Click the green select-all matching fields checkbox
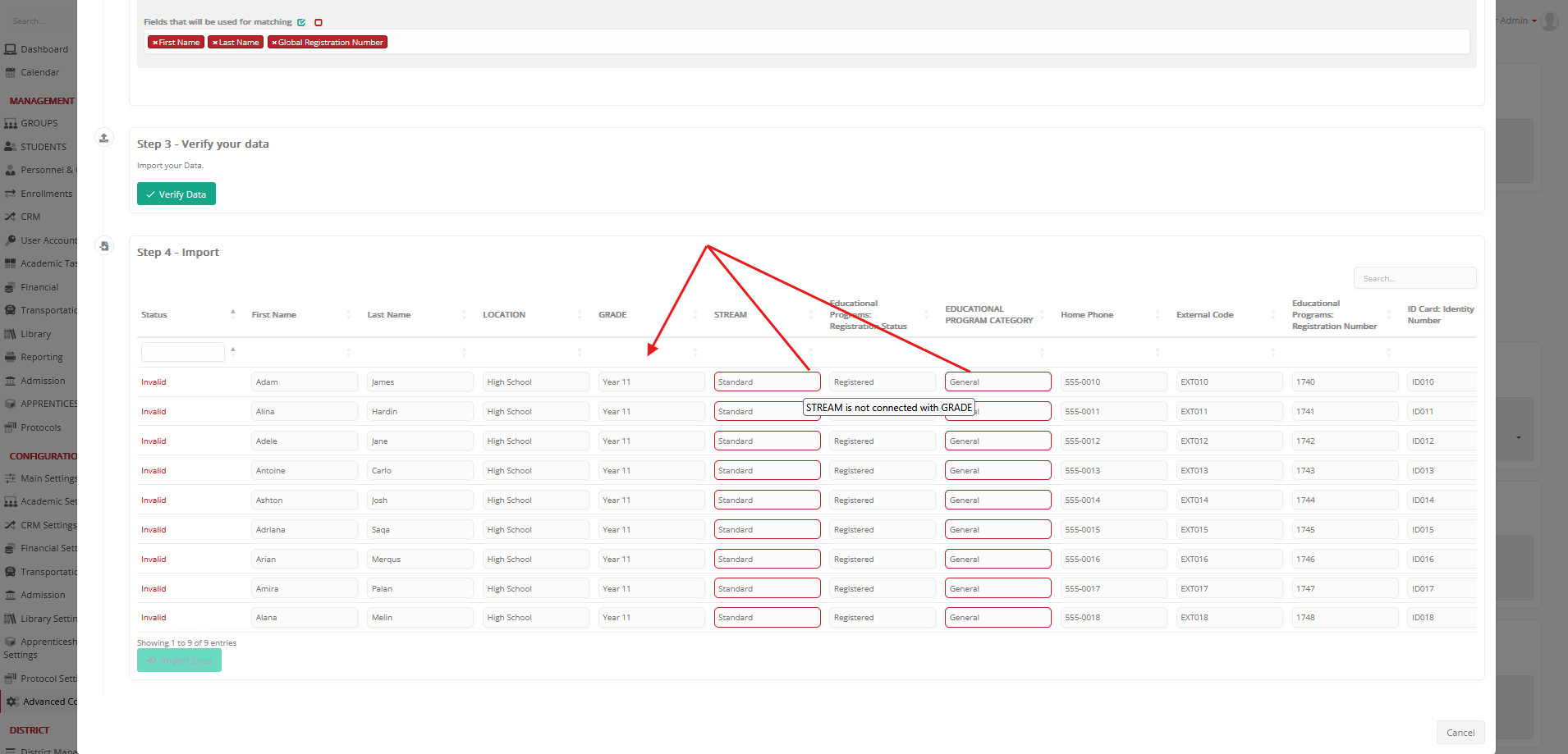The image size is (1568, 754). point(301,22)
